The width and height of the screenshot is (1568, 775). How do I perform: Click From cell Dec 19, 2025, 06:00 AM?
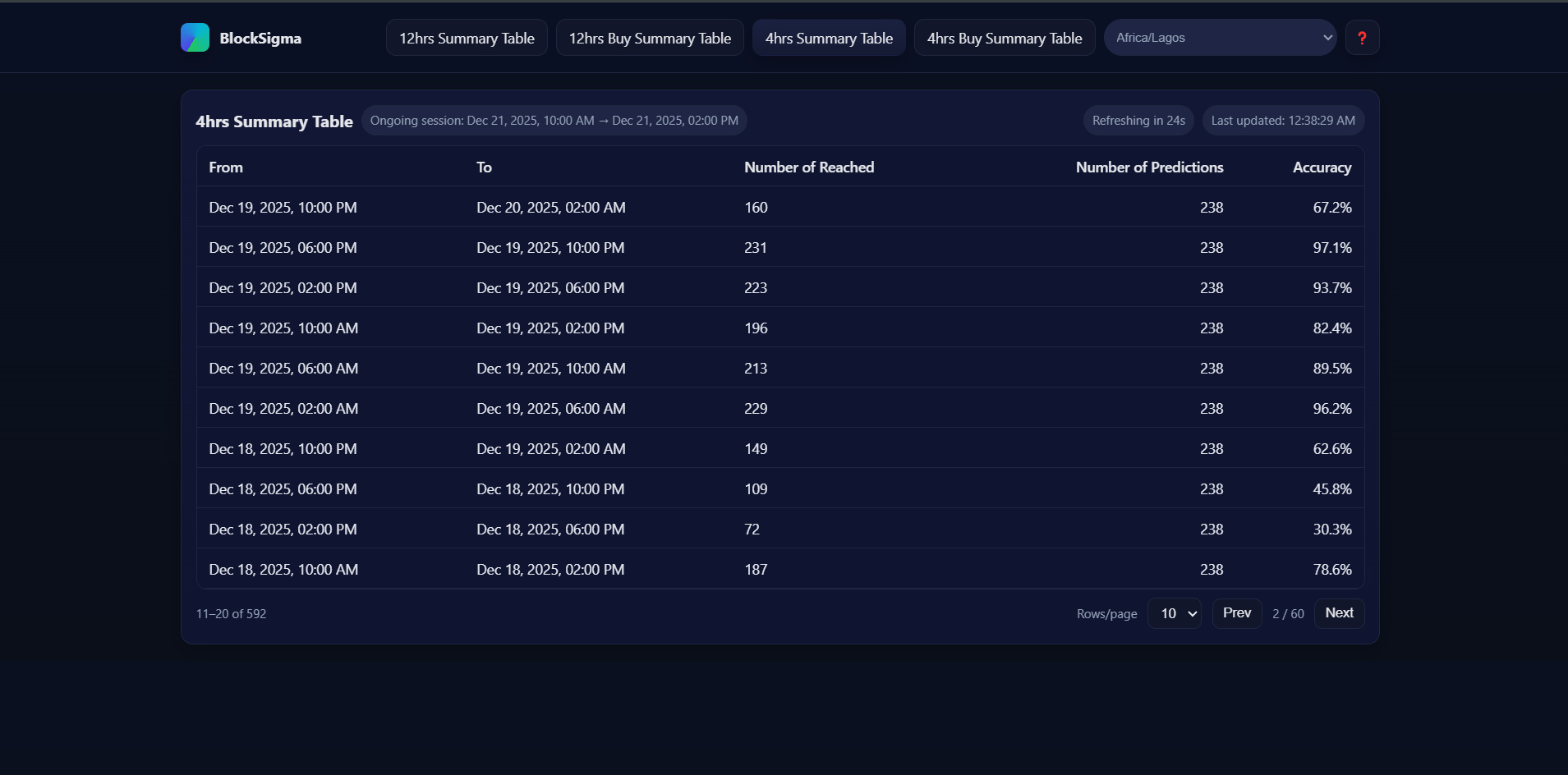[283, 369]
